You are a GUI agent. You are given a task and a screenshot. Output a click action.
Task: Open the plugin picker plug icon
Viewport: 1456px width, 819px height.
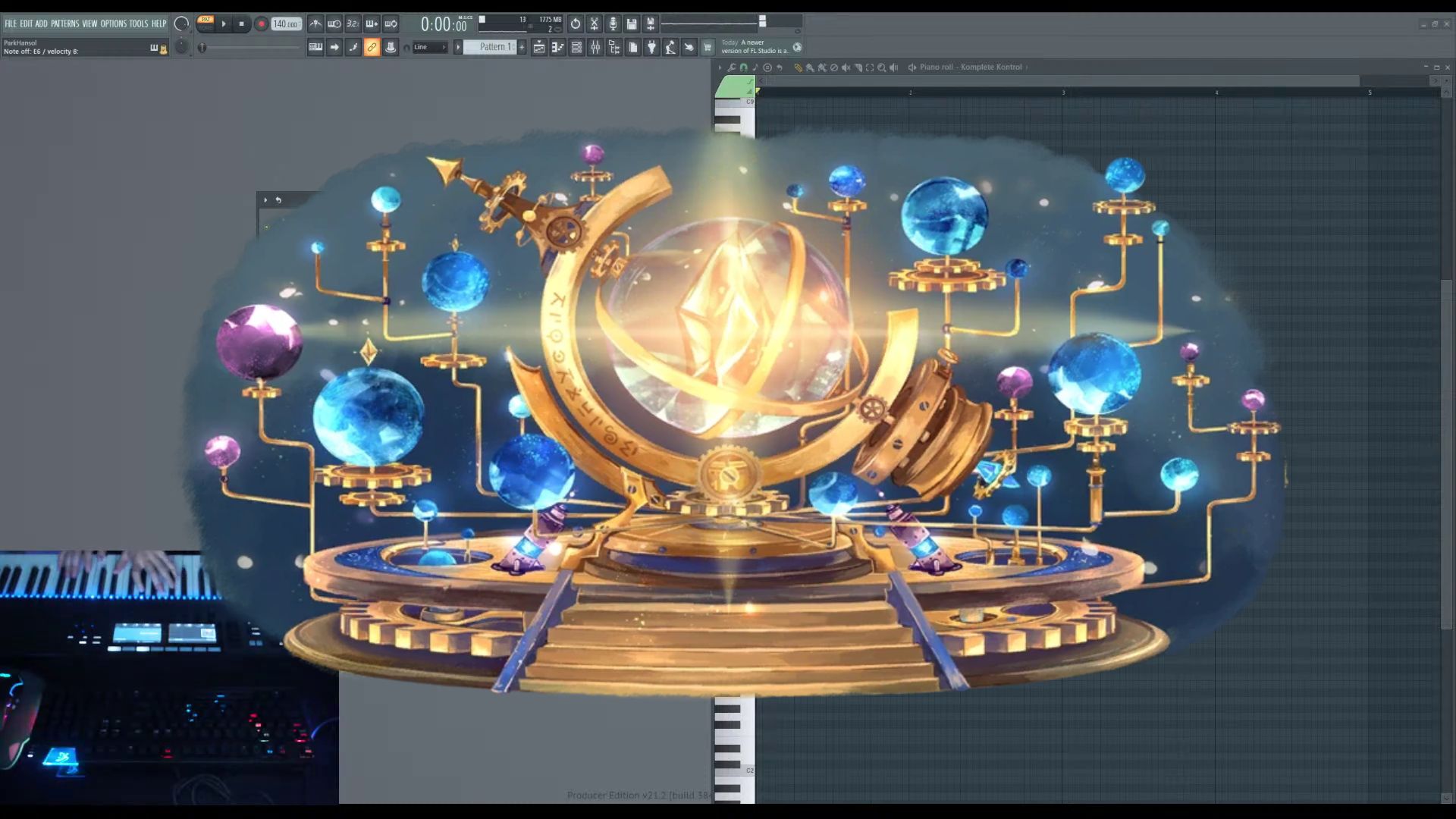point(651,47)
